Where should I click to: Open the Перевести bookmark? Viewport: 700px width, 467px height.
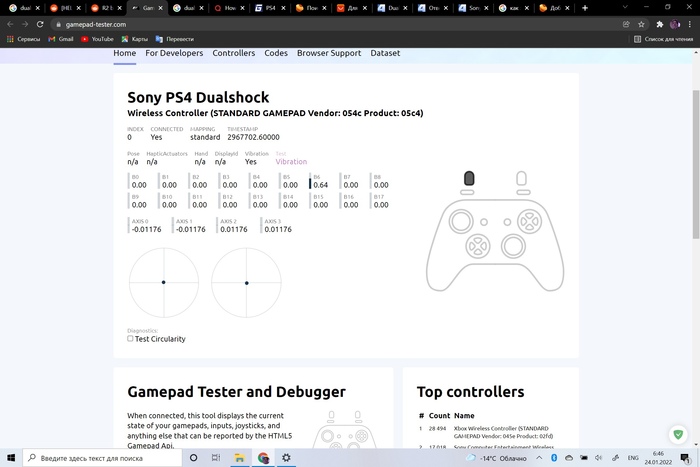(x=175, y=39)
